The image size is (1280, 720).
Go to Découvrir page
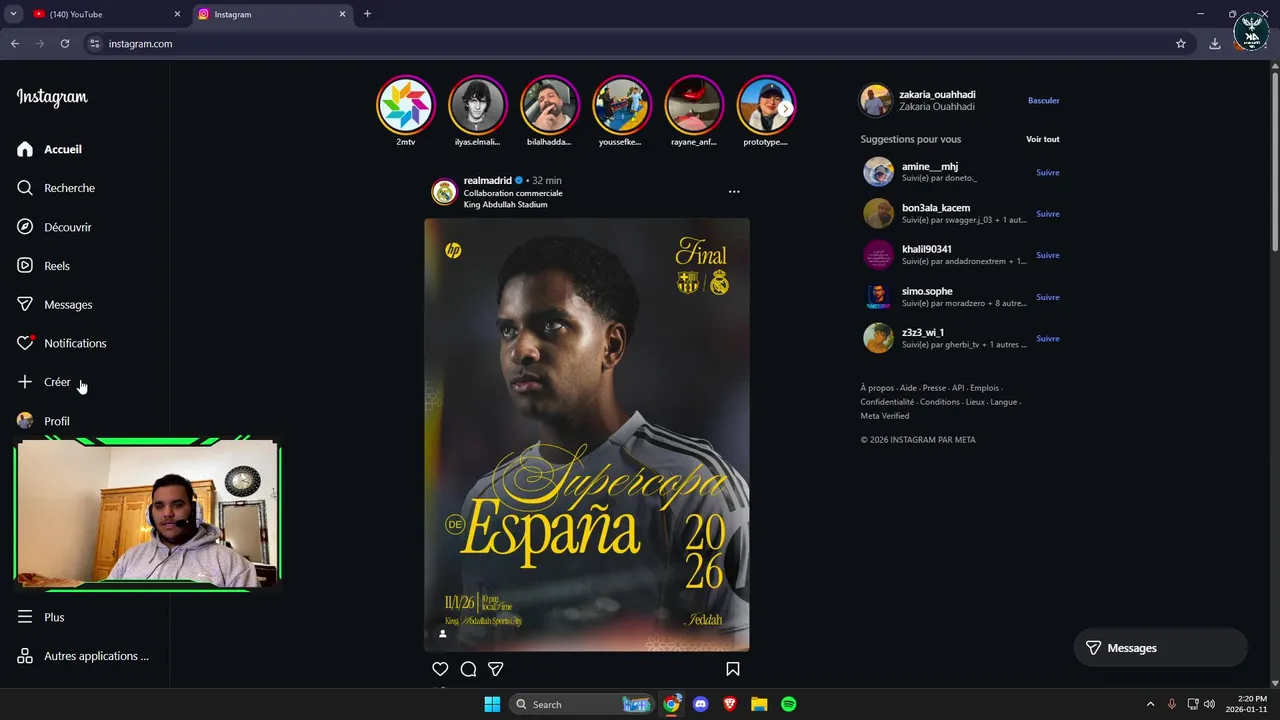coord(54,227)
